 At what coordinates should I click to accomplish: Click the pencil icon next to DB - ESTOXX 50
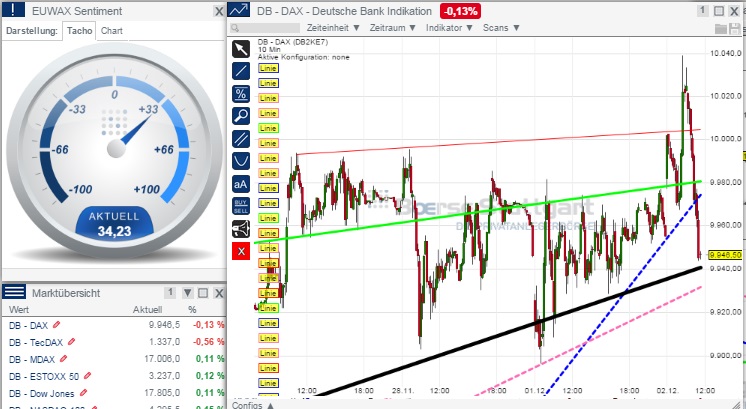click(87, 376)
